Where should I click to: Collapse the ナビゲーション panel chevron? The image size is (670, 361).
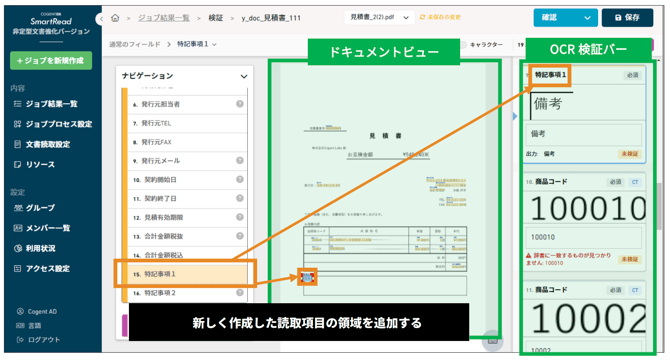pos(244,76)
